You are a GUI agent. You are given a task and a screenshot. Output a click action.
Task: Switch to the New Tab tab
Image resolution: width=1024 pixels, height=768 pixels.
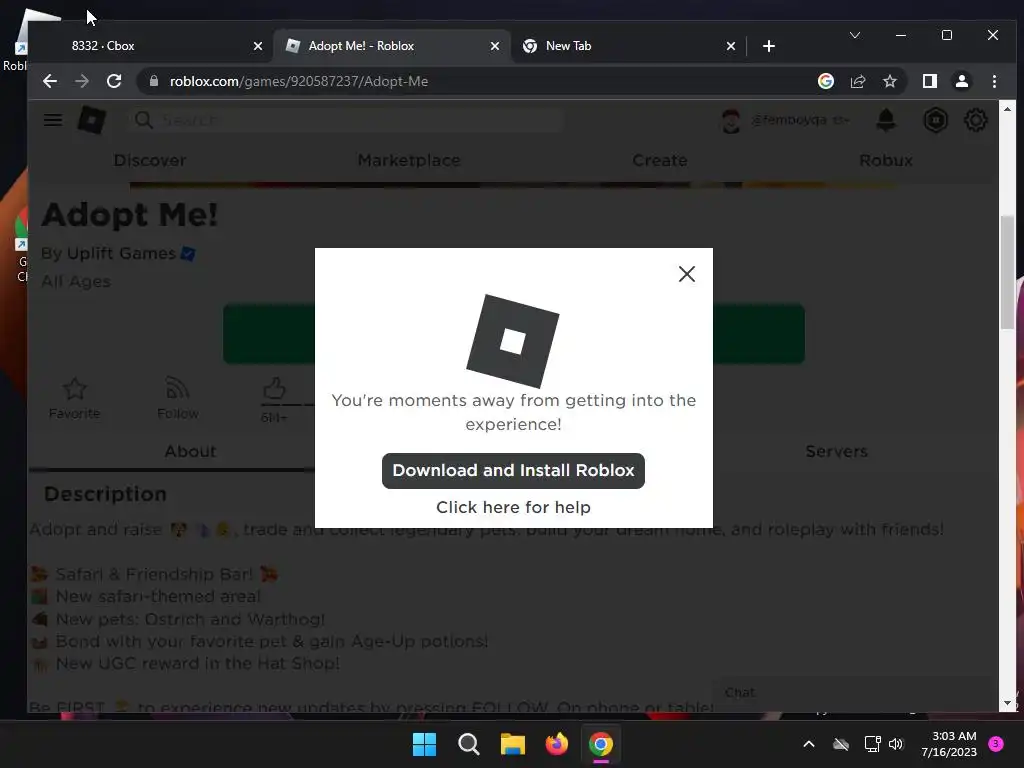[x=627, y=46]
